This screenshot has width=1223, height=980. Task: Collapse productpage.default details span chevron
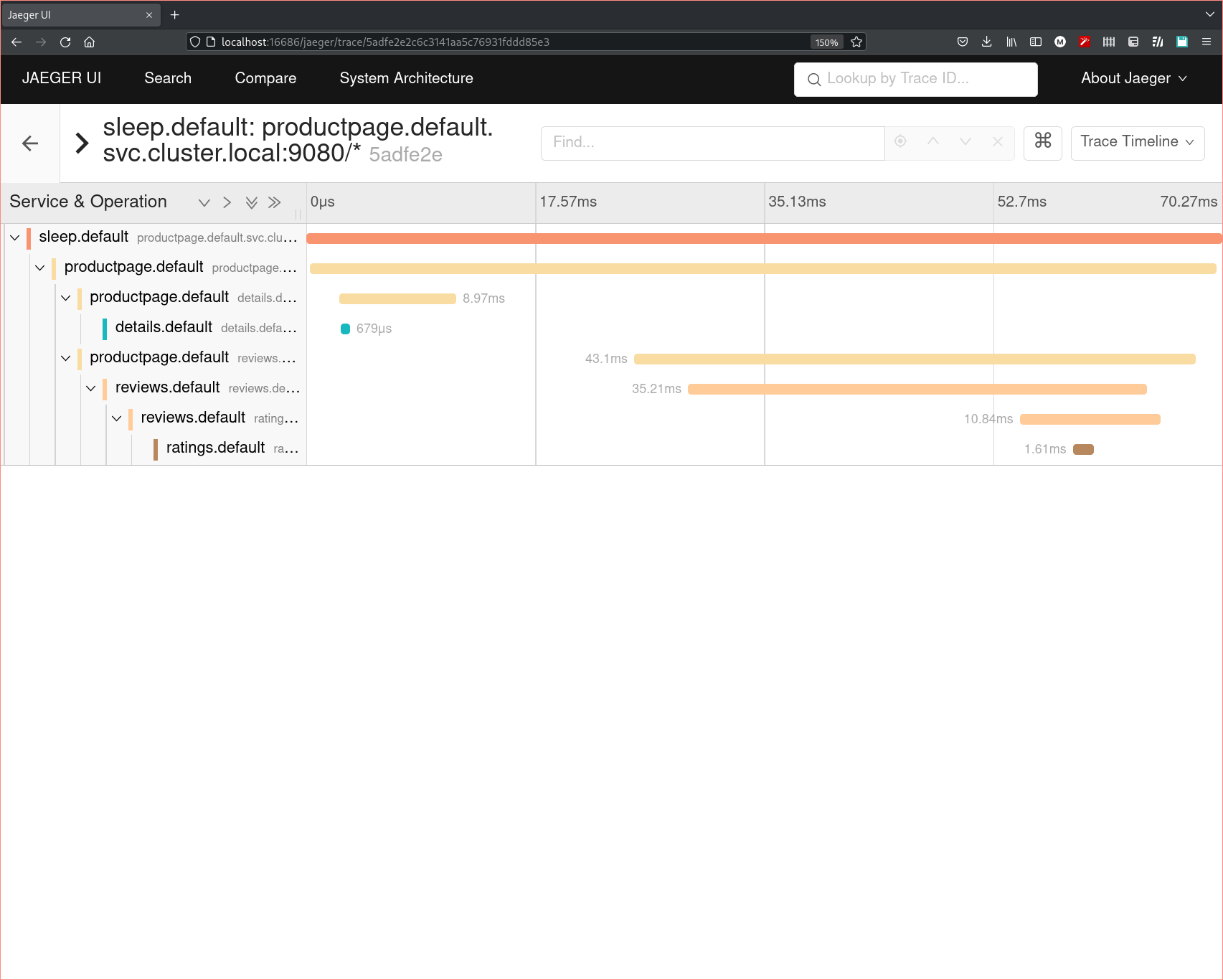click(66, 298)
